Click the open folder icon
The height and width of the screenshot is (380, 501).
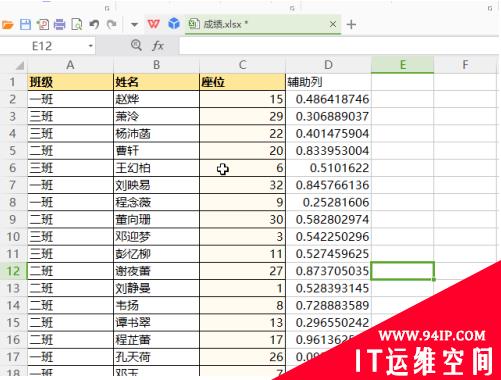7,24
